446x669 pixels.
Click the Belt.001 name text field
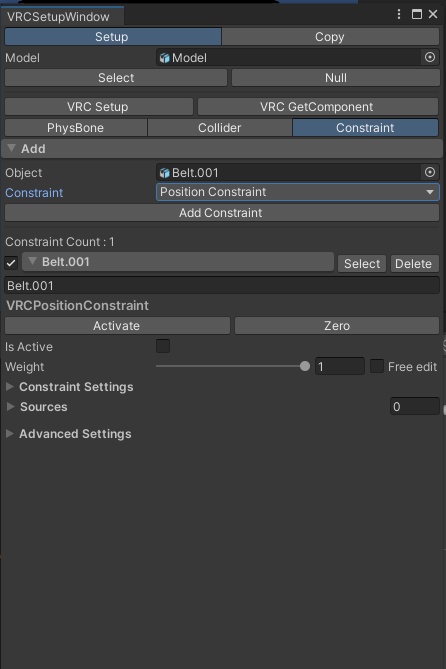coord(222,285)
